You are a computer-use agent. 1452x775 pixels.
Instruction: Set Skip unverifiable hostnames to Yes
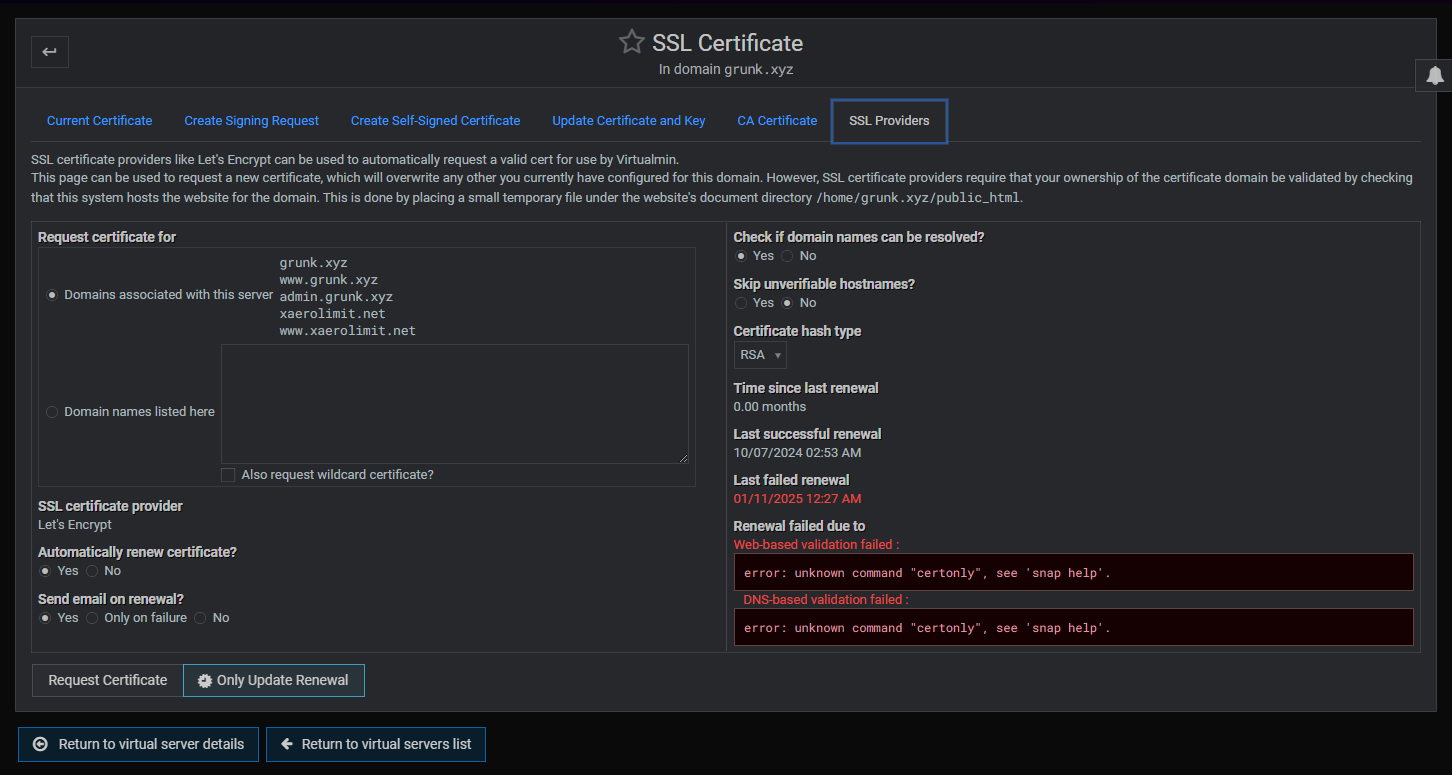click(741, 303)
